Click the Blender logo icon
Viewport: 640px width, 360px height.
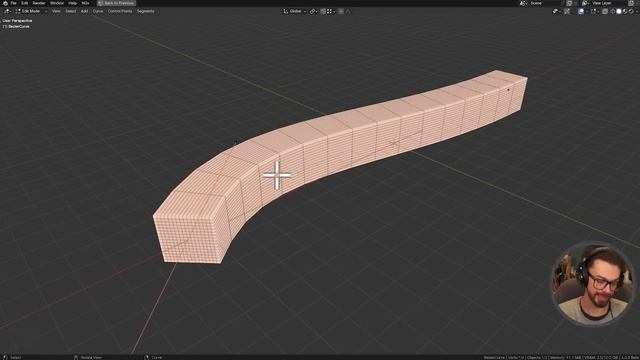(x=5, y=3)
